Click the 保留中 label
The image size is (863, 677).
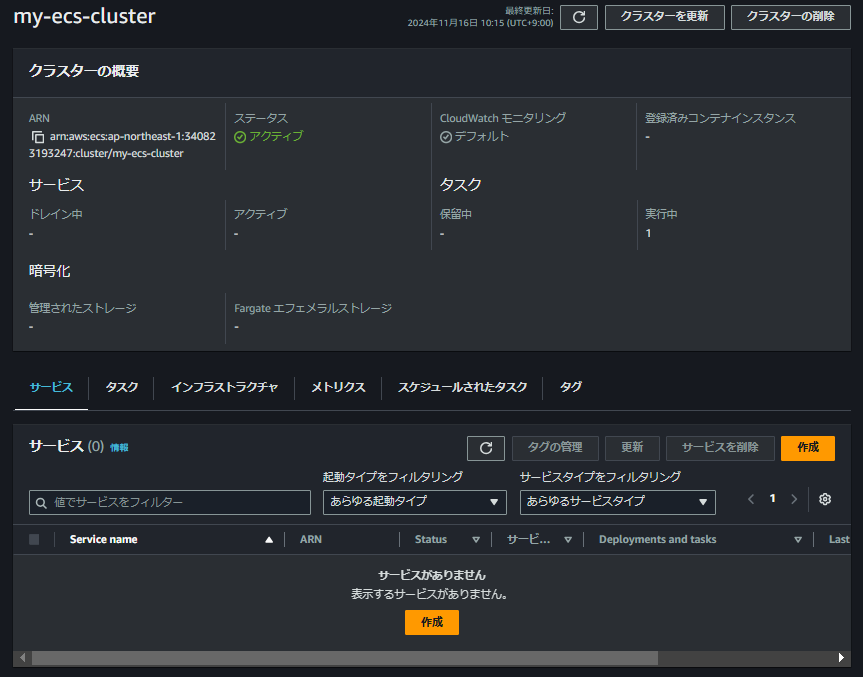[x=455, y=214]
